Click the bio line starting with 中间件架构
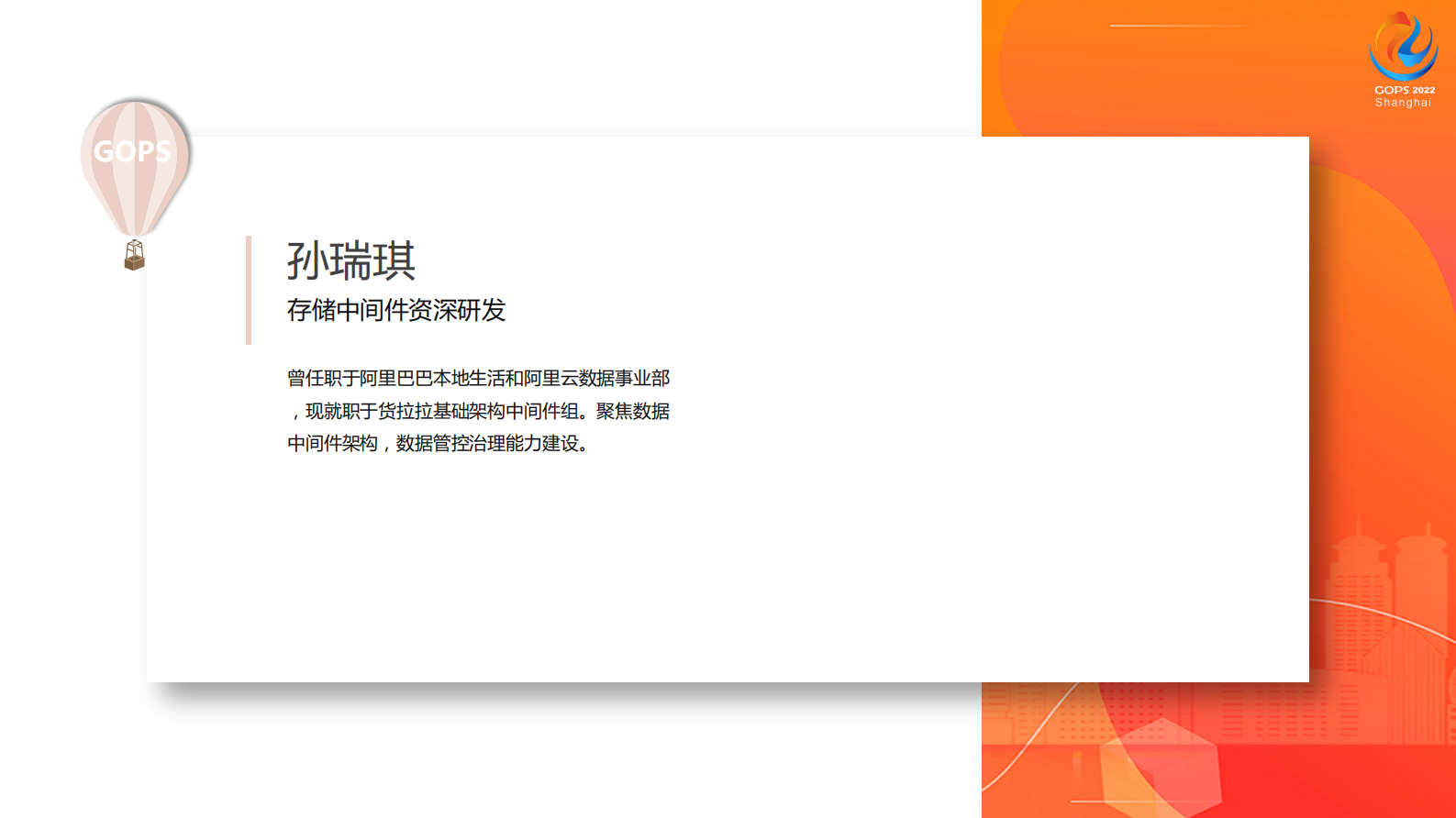The height and width of the screenshot is (818, 1456). 439,444
